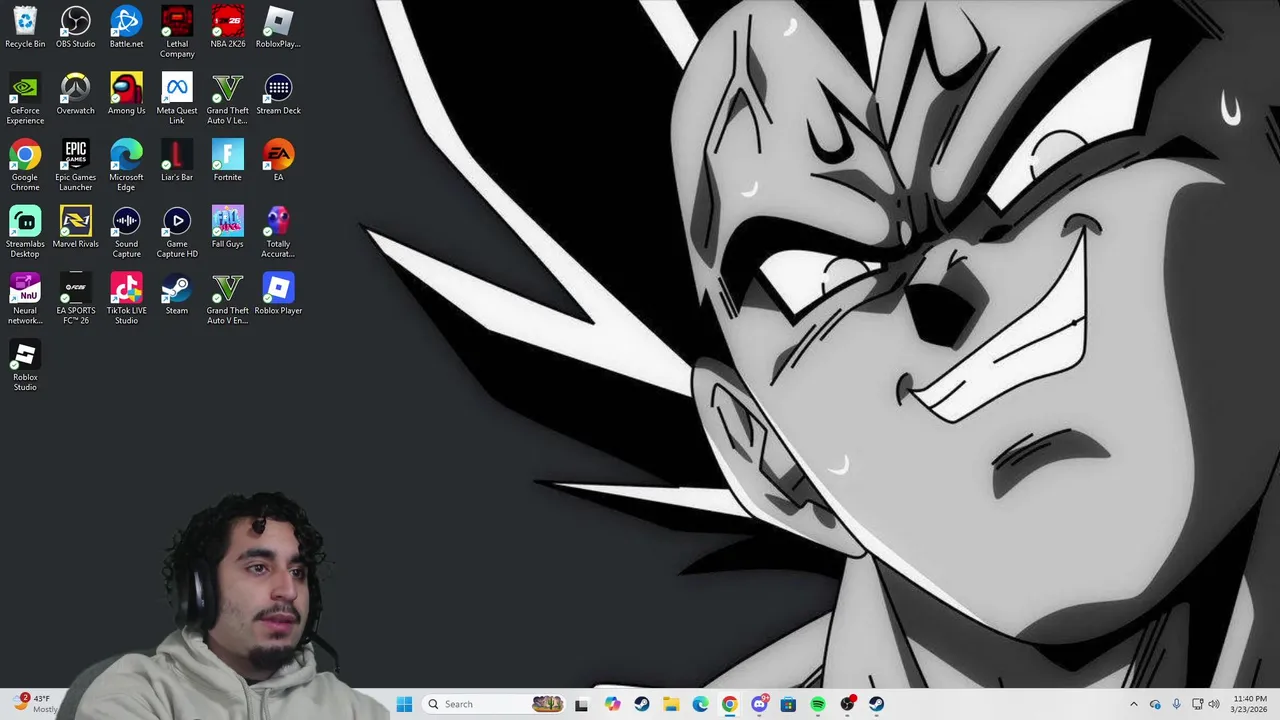Launch OBS Studio from the desktop
Image resolution: width=1280 pixels, height=720 pixels.
pos(76,27)
